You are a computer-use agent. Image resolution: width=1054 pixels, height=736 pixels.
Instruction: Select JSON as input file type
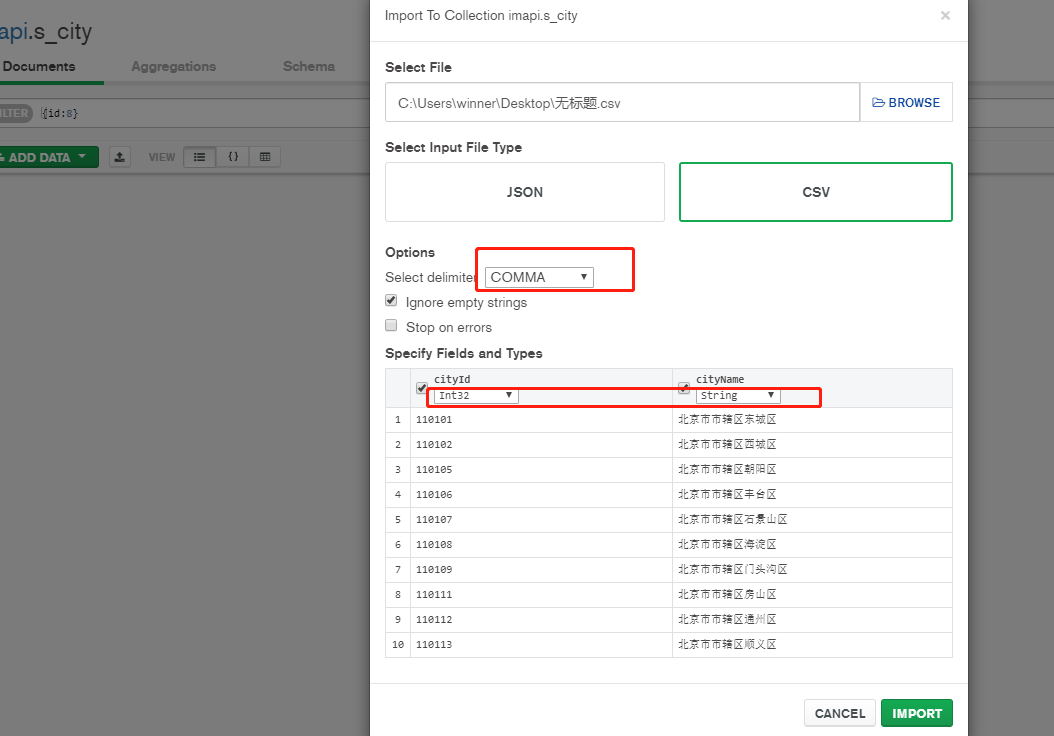coord(524,192)
